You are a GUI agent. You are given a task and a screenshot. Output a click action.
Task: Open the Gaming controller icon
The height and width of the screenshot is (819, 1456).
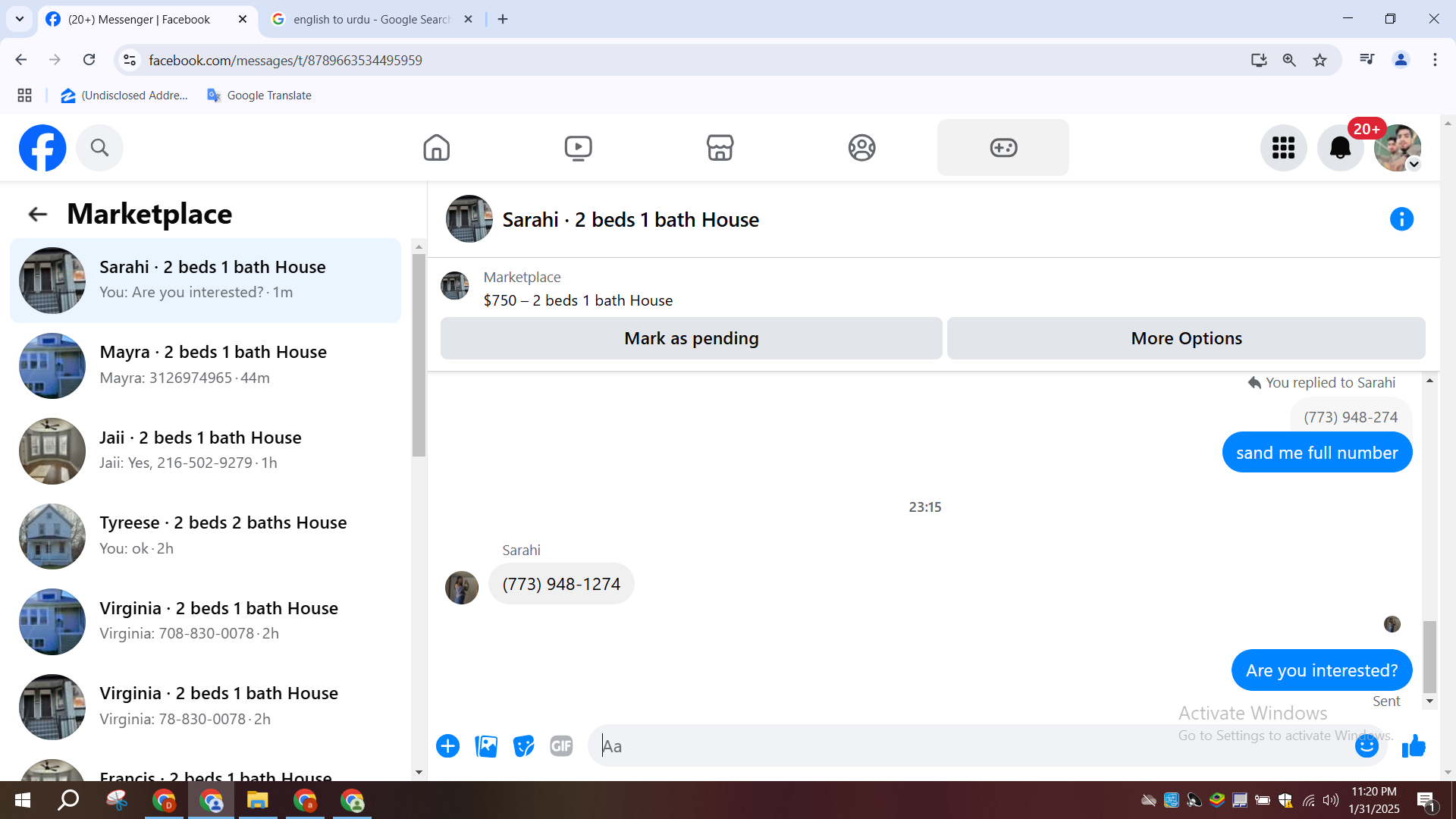coord(1003,148)
